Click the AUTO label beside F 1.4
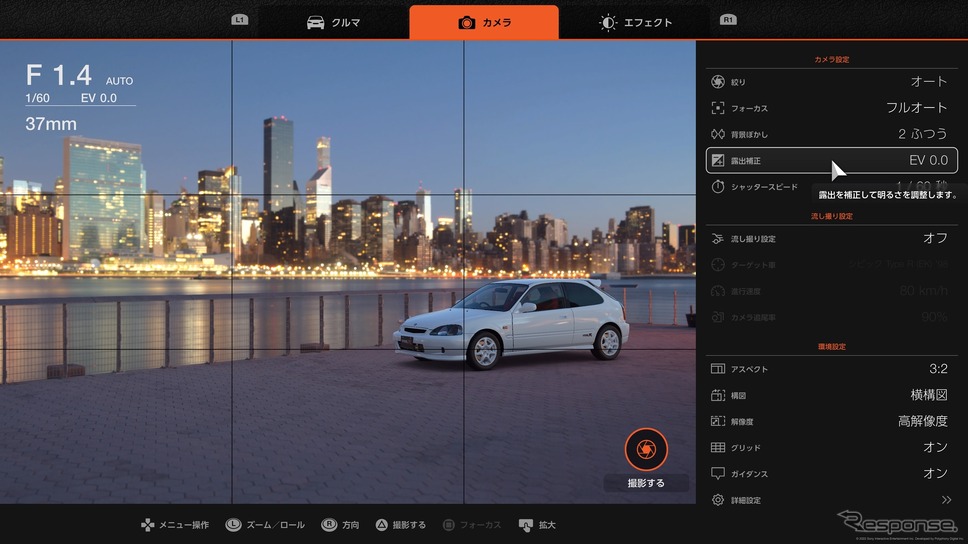Image resolution: width=968 pixels, height=544 pixels. pyautogui.click(x=119, y=81)
